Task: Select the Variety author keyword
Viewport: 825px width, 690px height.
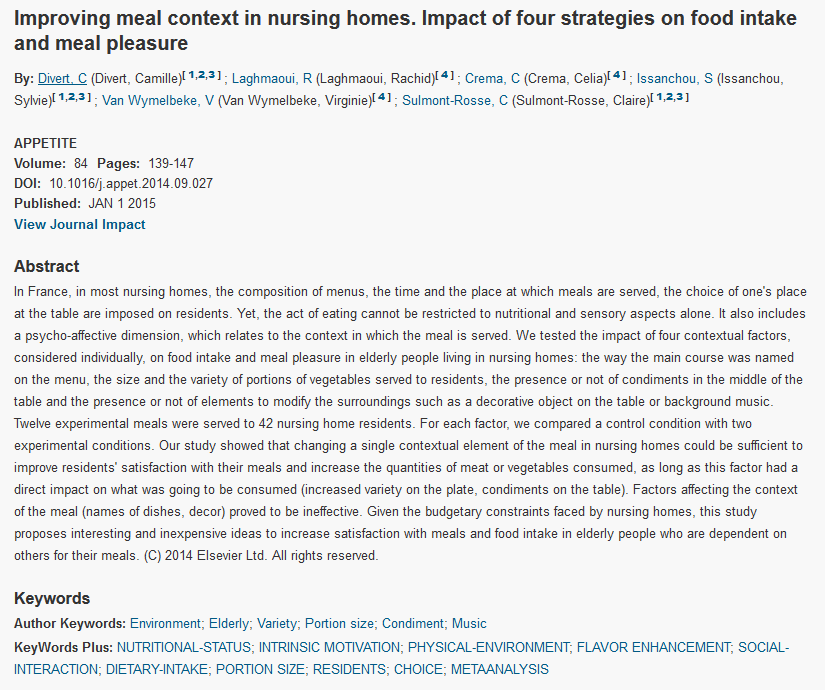Action: [277, 624]
